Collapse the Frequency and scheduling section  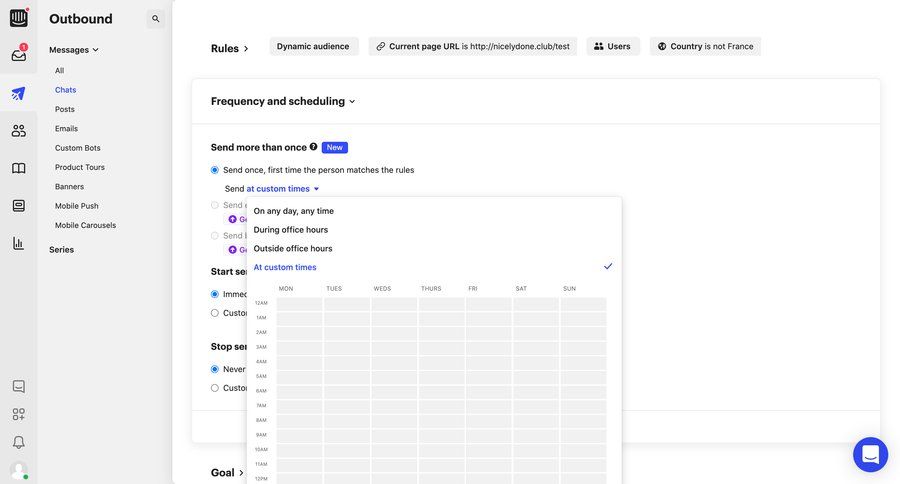coord(283,101)
